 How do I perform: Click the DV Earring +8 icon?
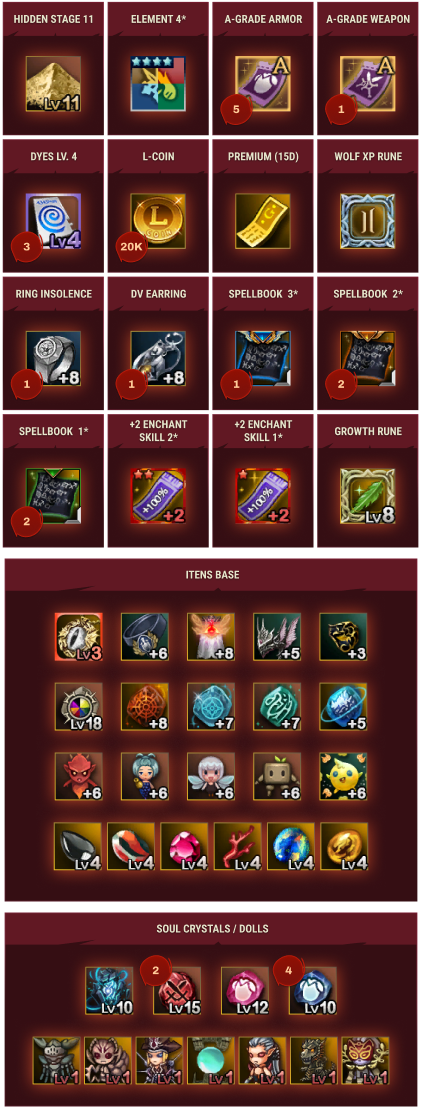pyautogui.click(x=158, y=359)
